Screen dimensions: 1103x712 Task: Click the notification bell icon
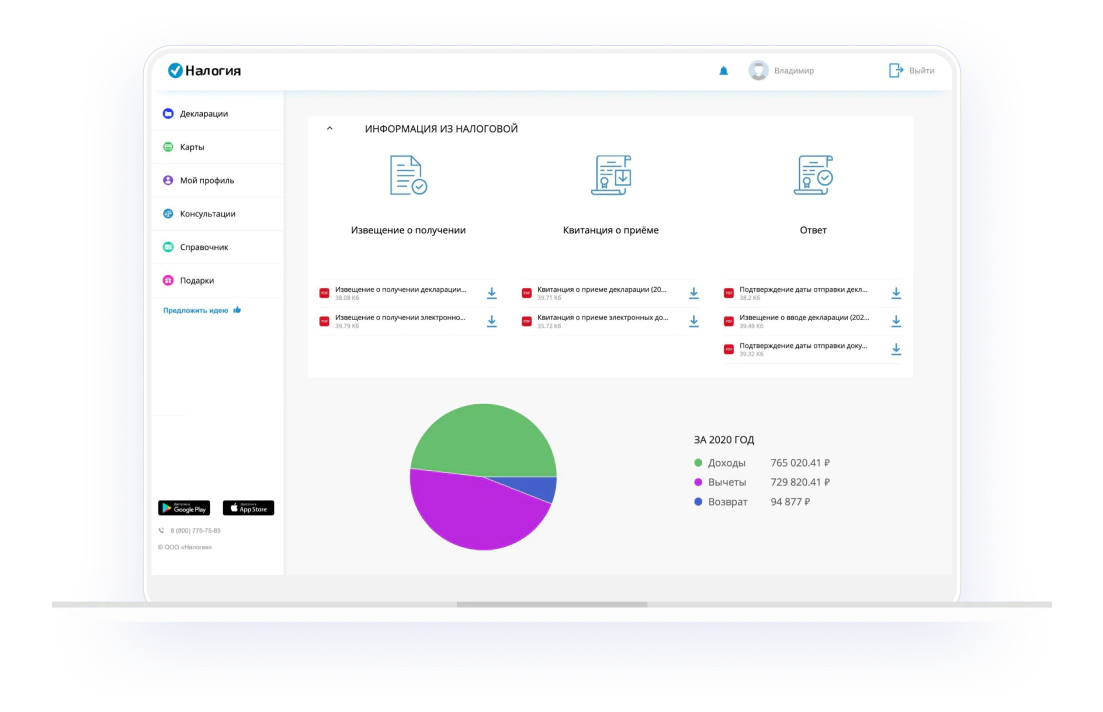pyautogui.click(x=724, y=71)
